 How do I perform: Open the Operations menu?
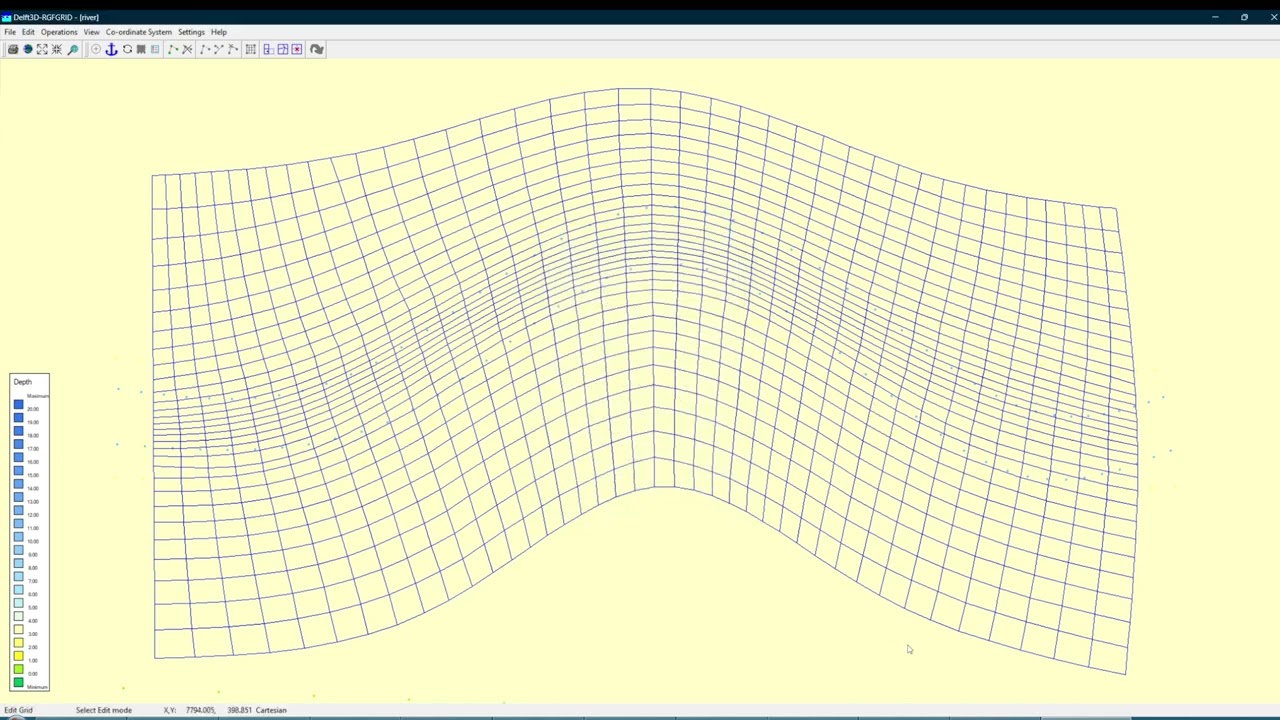pos(59,32)
